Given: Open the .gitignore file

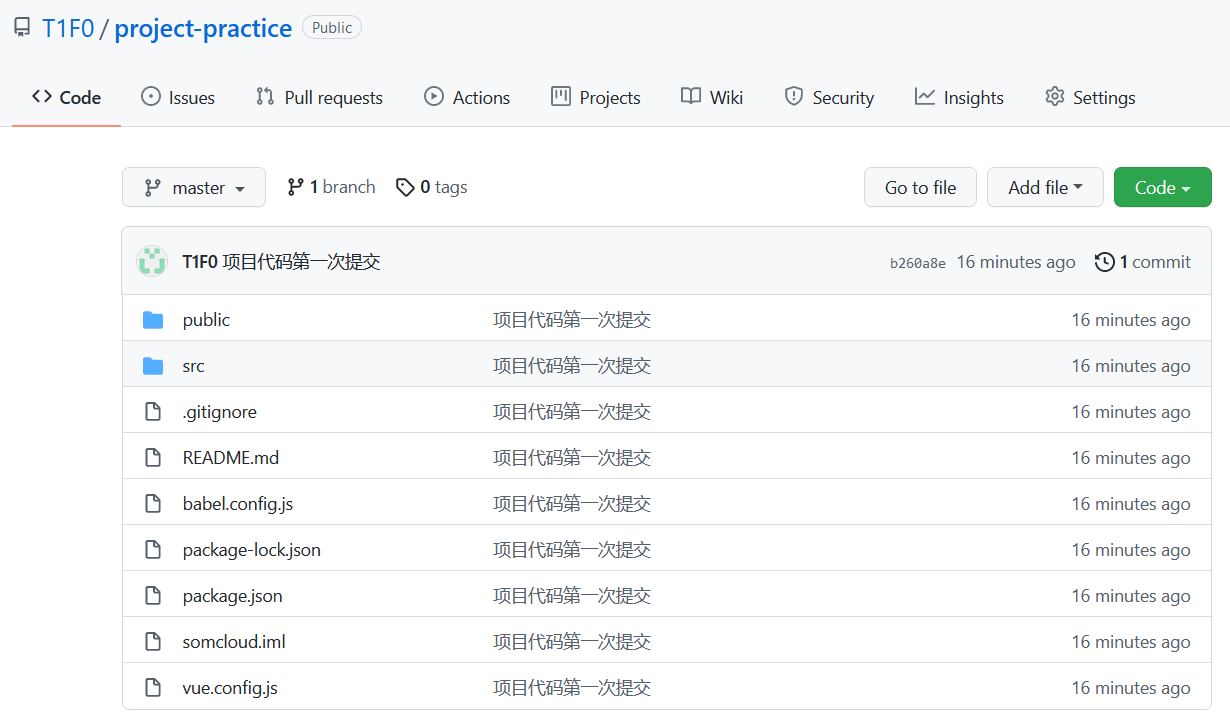Looking at the screenshot, I should 219,412.
